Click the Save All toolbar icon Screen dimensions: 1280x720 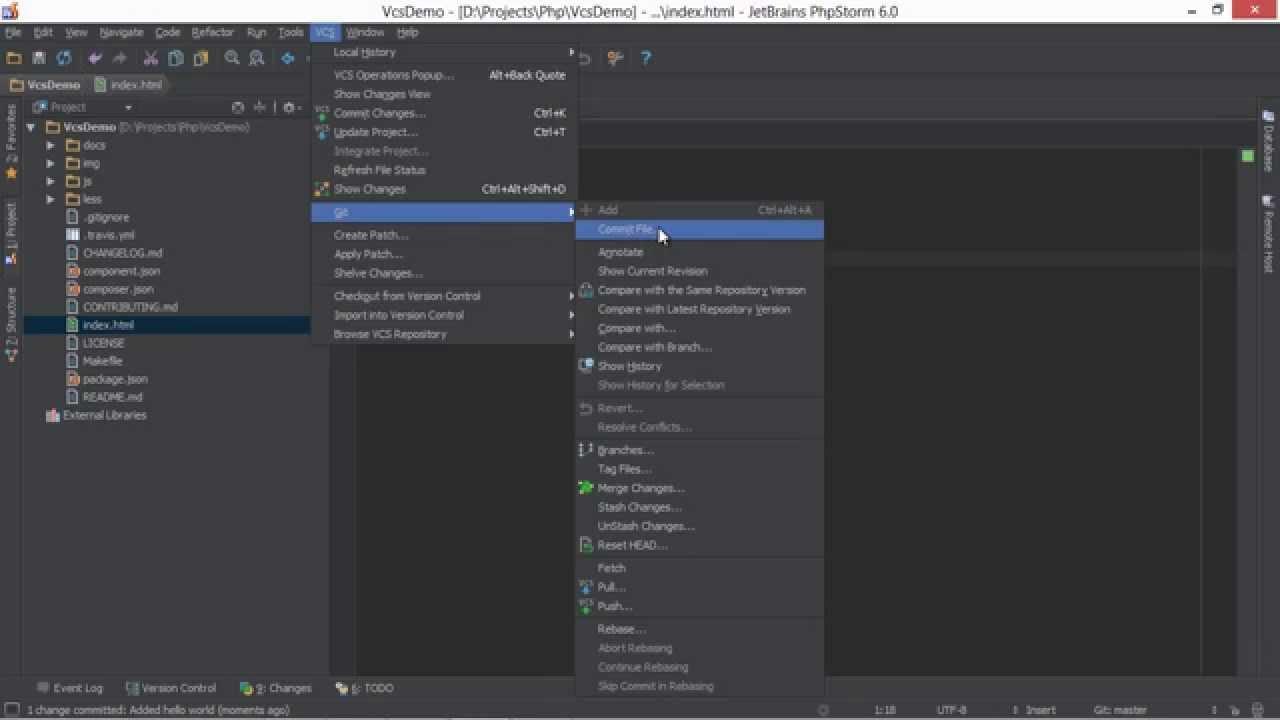[39, 59]
